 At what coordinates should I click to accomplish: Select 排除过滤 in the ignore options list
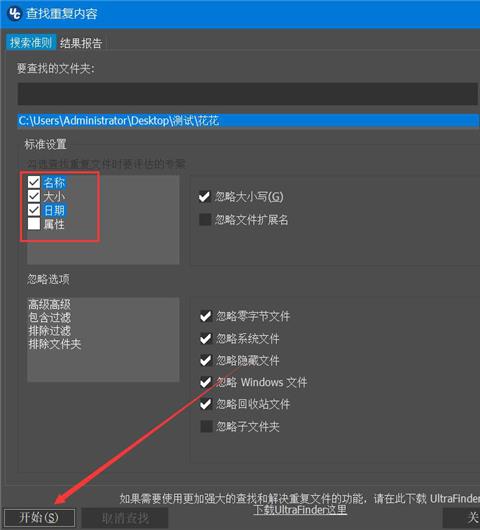pos(50,331)
